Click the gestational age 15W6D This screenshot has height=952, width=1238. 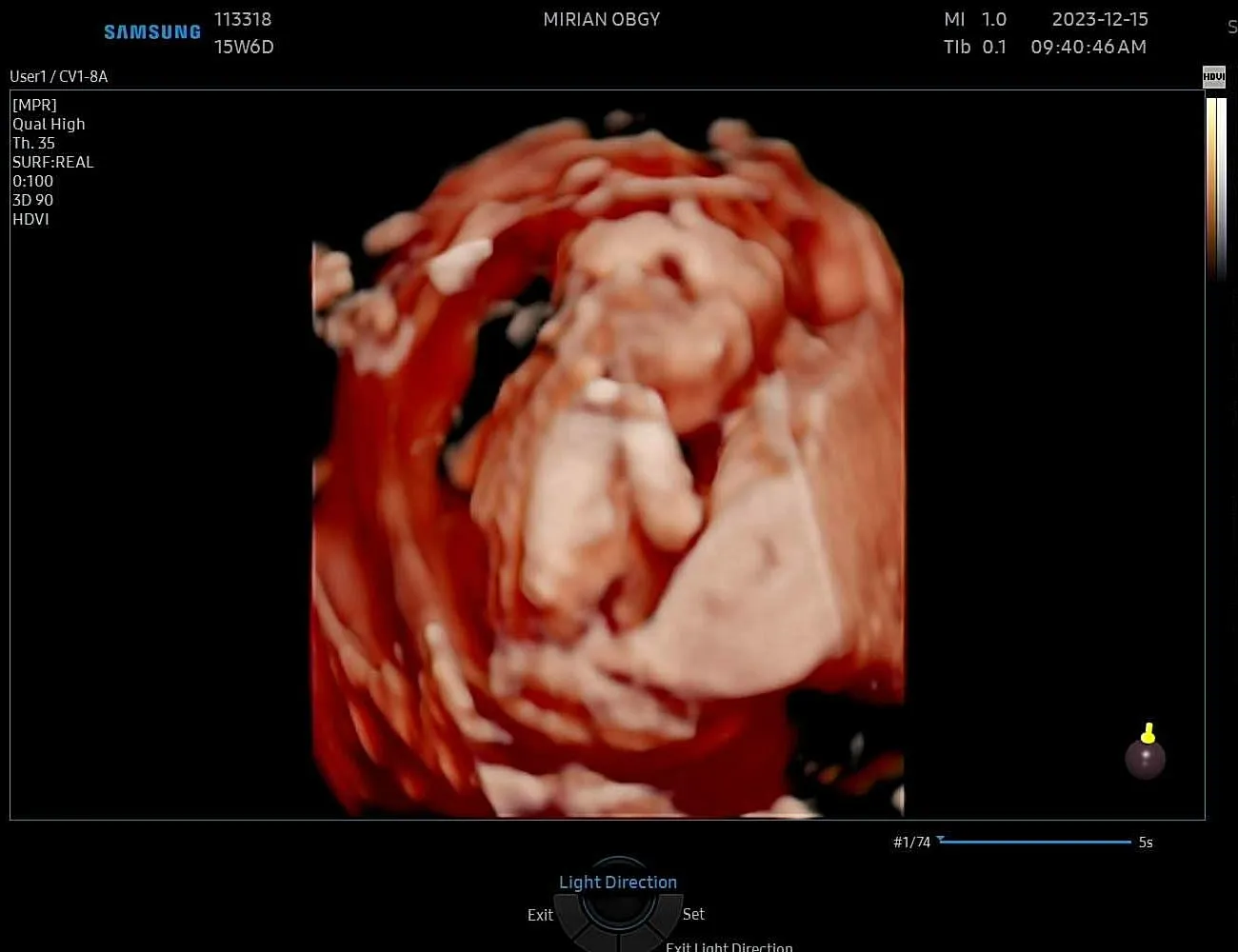pos(244,47)
